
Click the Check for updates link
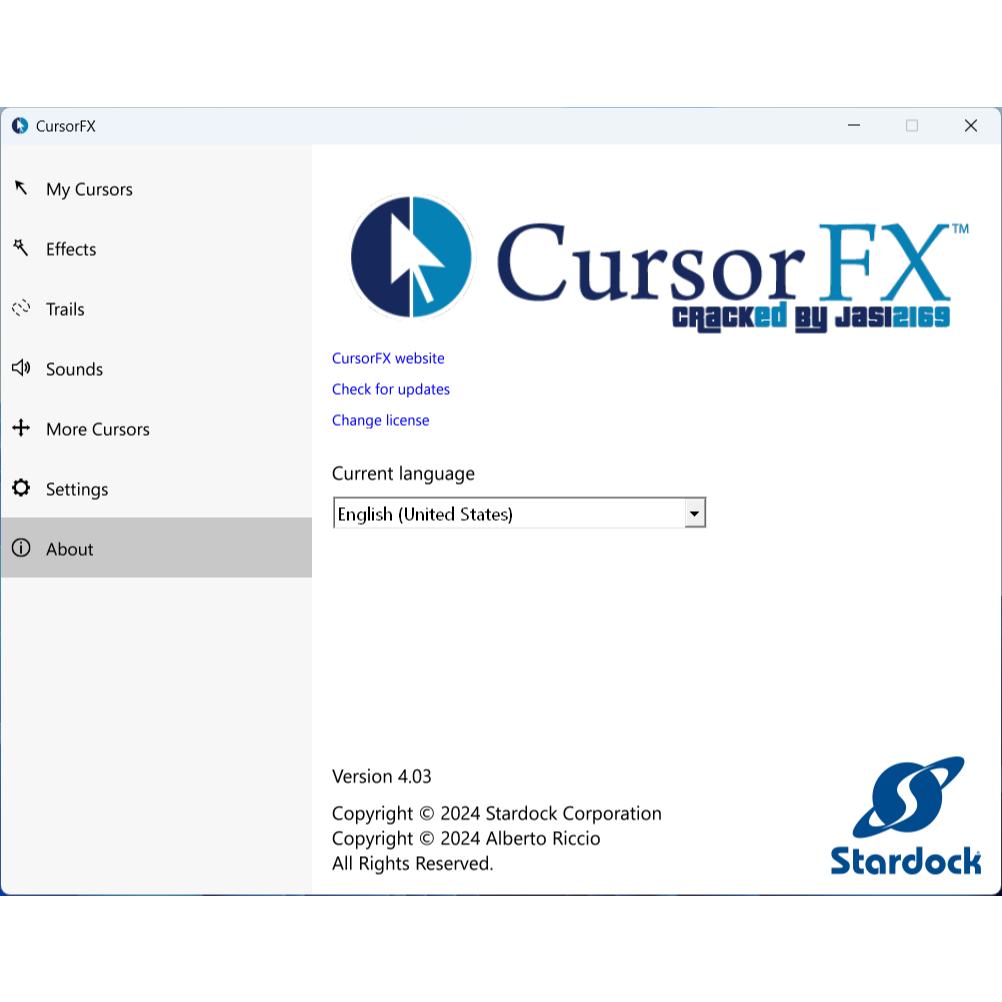tap(391, 389)
